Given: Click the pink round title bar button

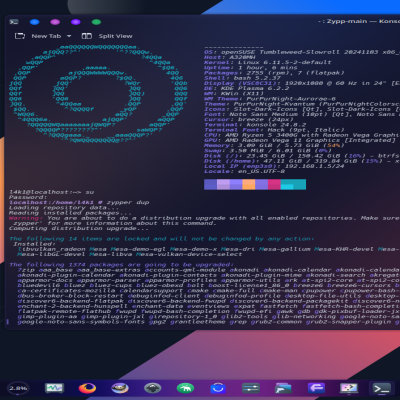Looking at the screenshot, I should tap(55, 22).
